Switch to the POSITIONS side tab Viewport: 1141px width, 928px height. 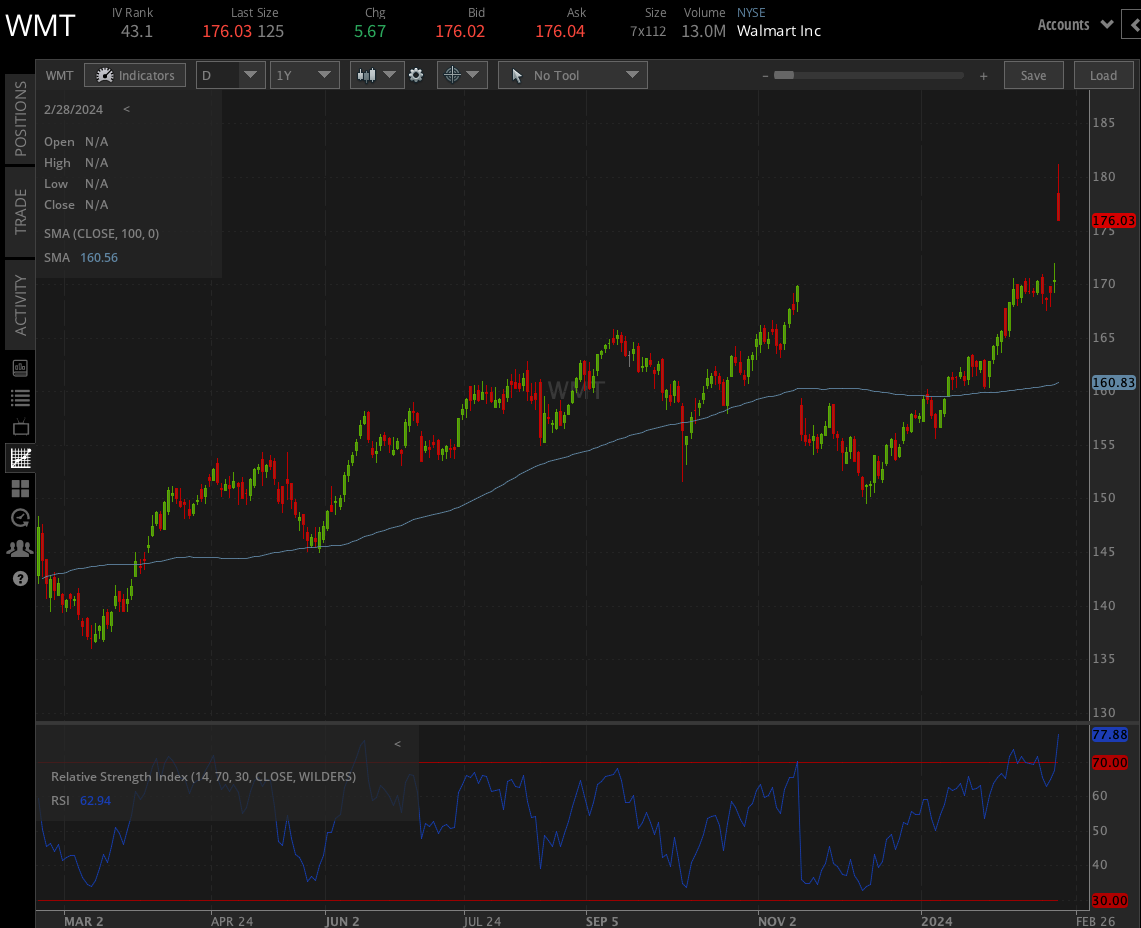20,119
